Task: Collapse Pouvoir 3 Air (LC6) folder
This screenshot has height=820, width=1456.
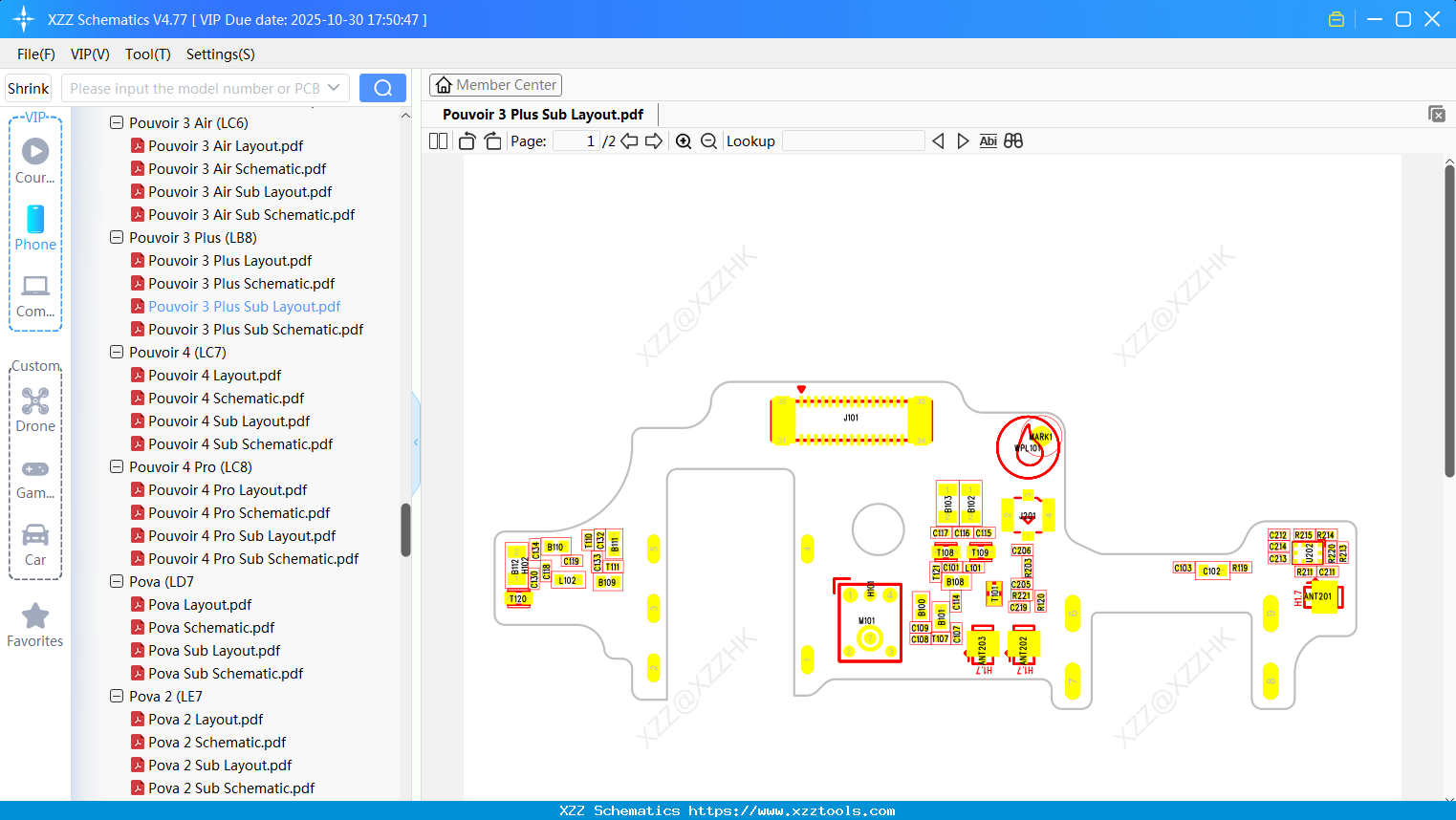Action: tap(117, 122)
